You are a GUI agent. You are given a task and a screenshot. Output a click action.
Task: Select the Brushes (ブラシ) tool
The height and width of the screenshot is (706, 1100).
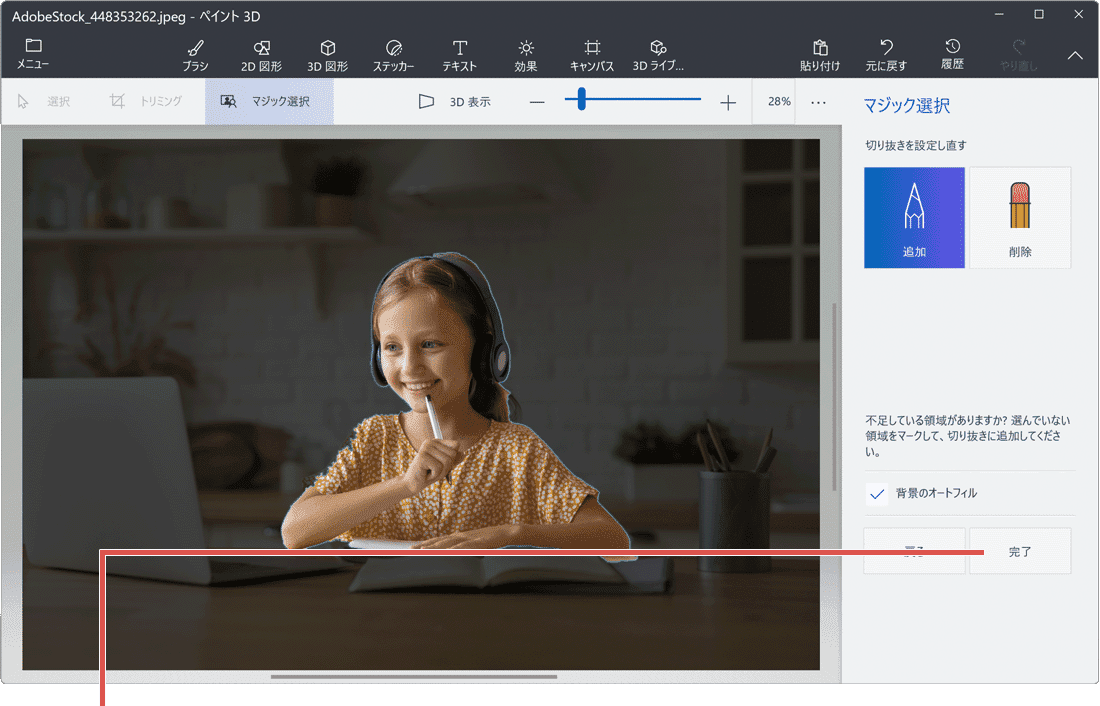[x=195, y=55]
